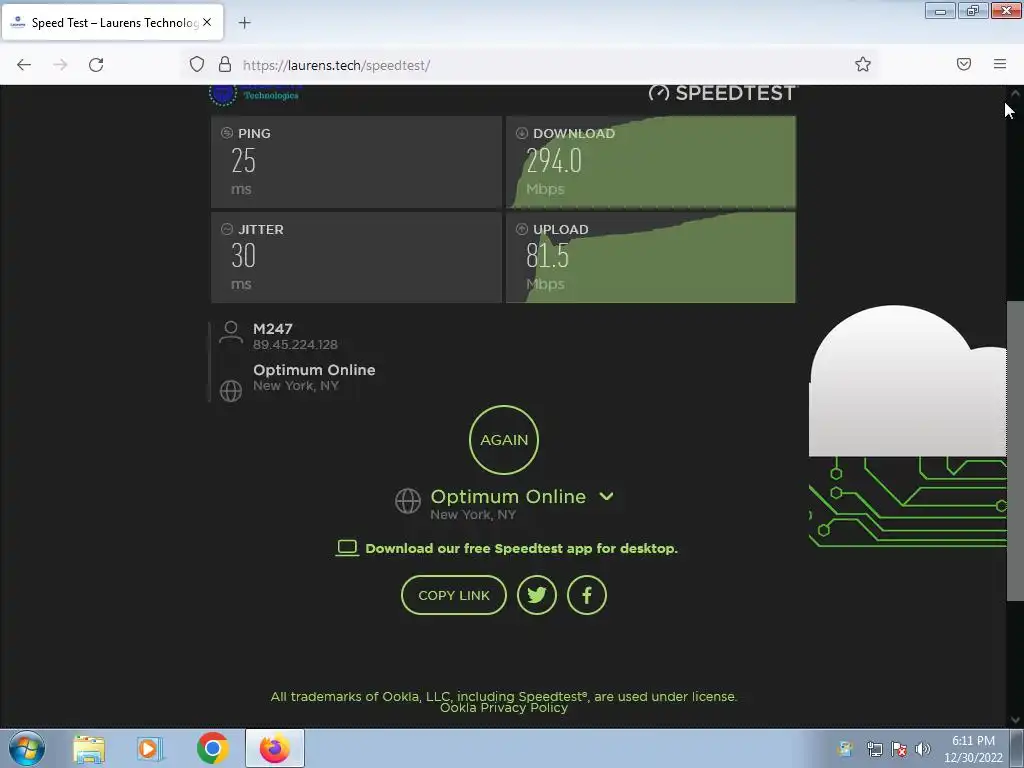
Task: Click the padlock site security icon
Action: point(225,64)
